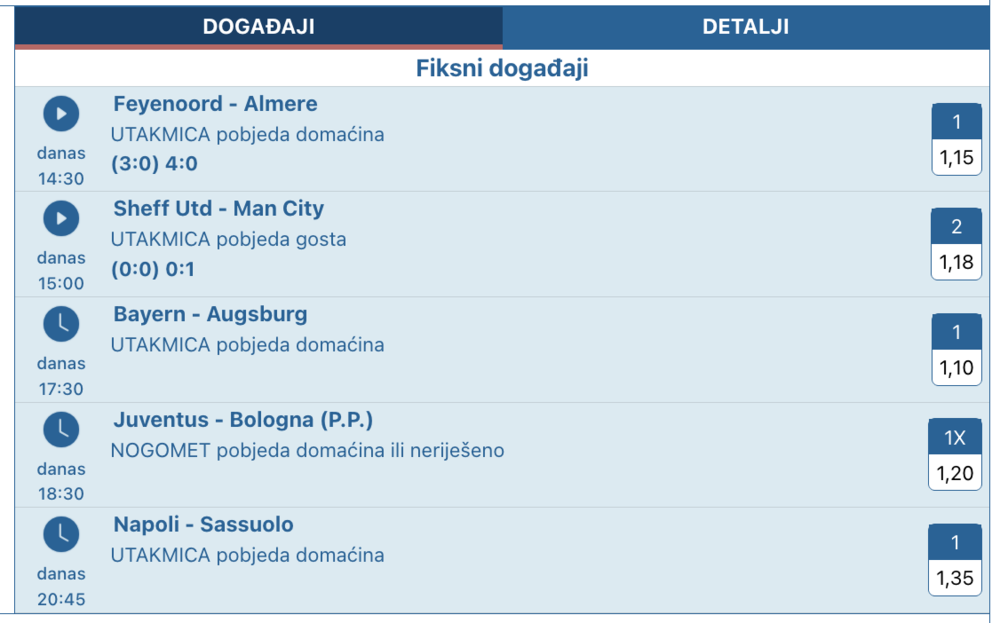1000x623 pixels.
Task: Open the Sheff Utd - Man City match
Action: click(x=218, y=209)
